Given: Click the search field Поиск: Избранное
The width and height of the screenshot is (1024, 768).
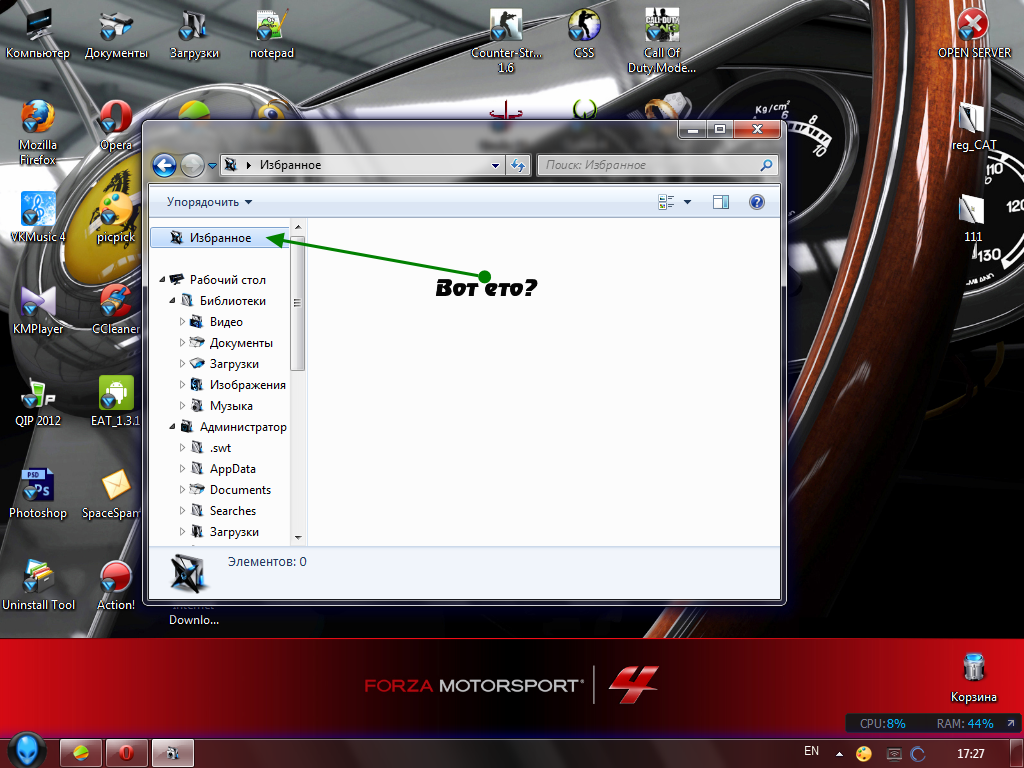Looking at the screenshot, I should point(650,165).
